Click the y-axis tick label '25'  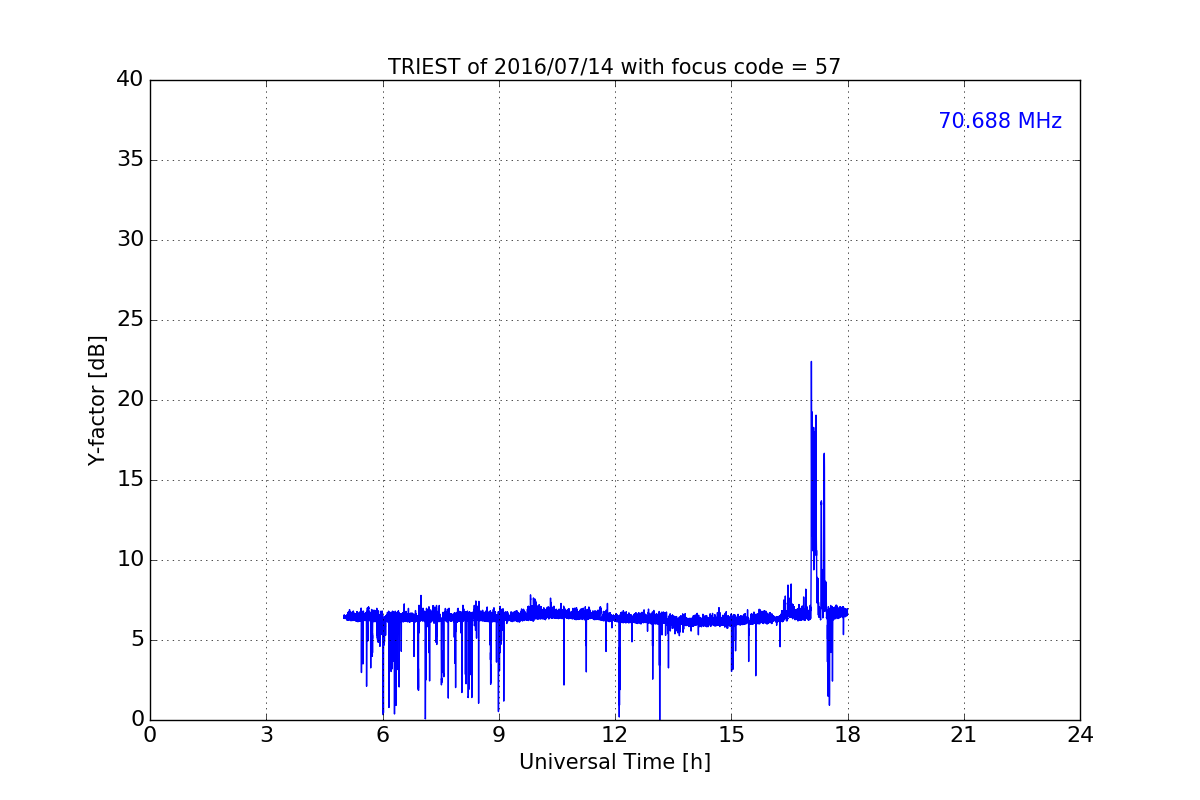(x=130, y=320)
